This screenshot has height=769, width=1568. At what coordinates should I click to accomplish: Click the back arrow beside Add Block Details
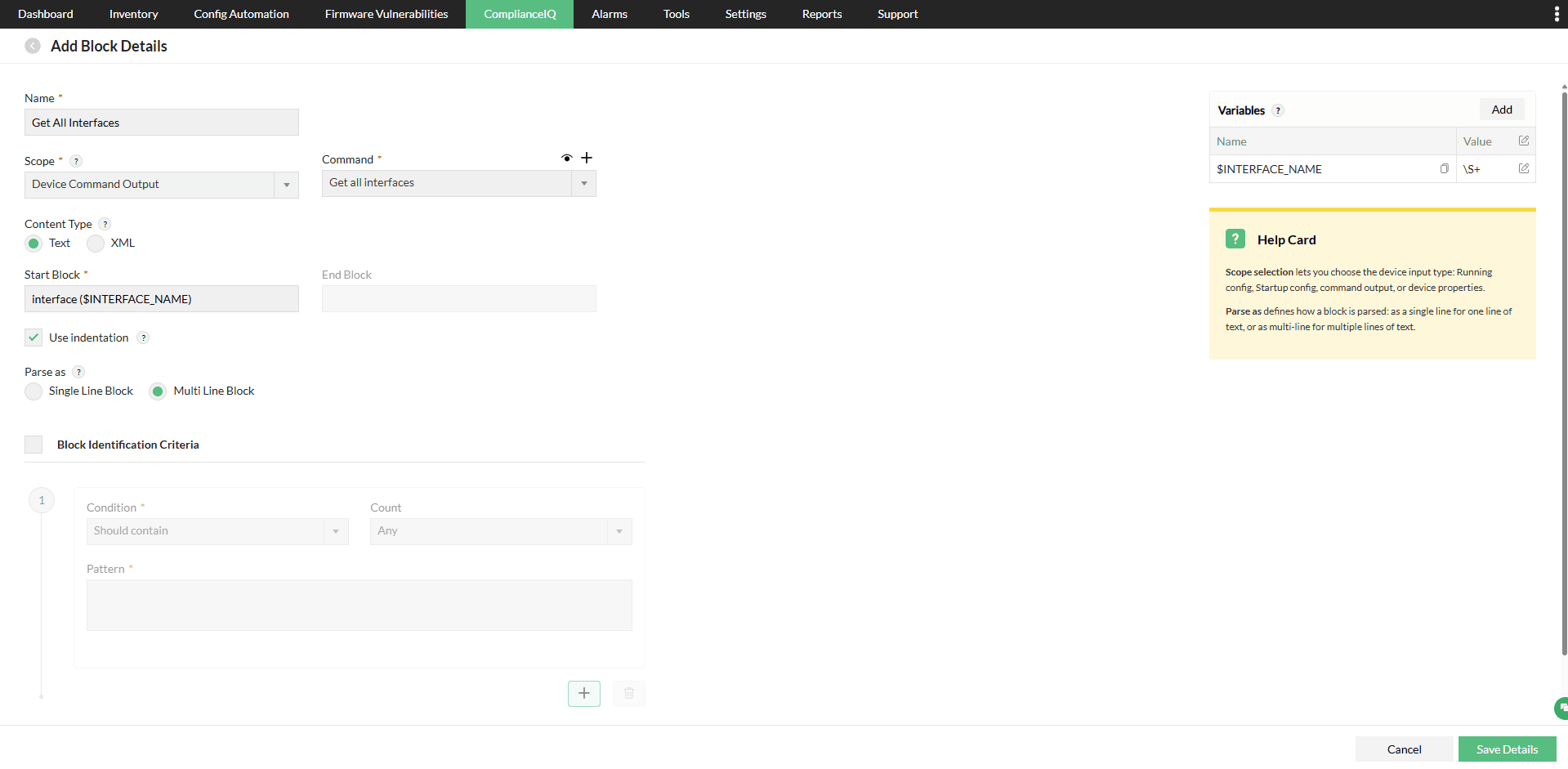pos(33,46)
